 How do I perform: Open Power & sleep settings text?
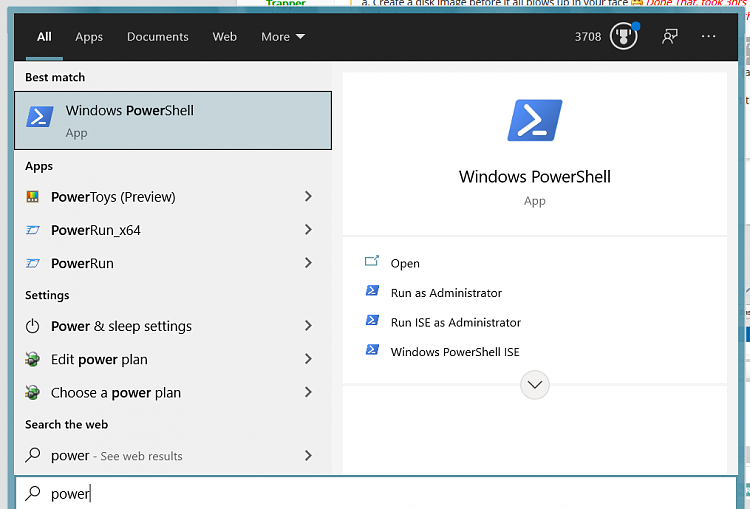point(121,326)
